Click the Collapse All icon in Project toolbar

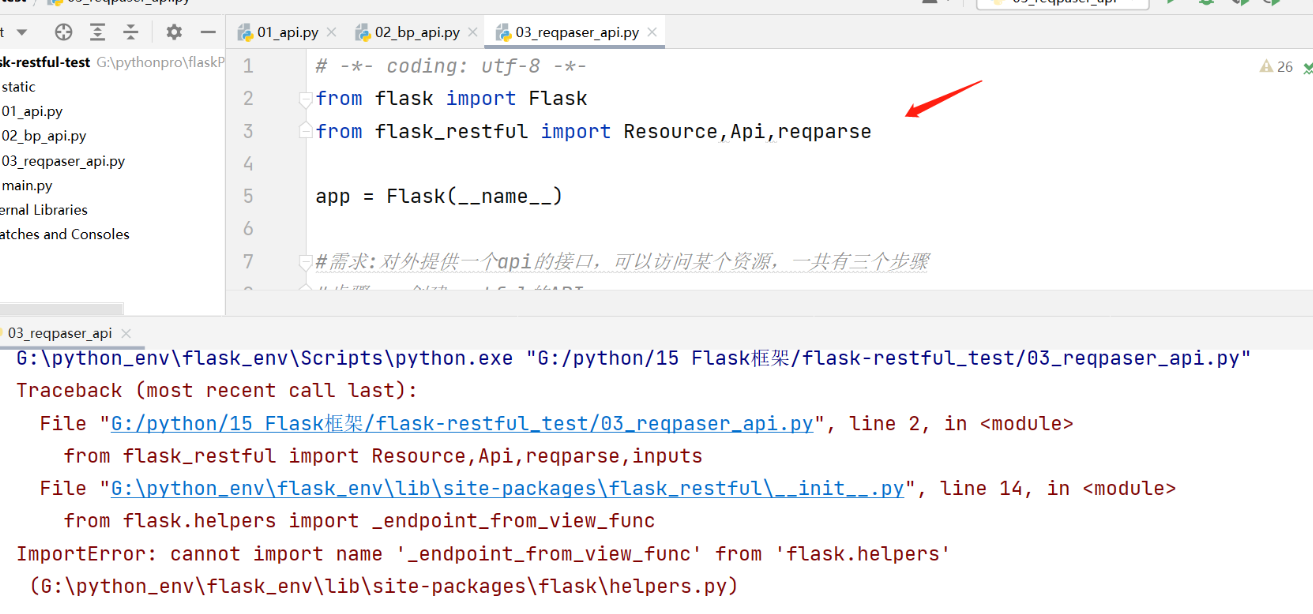click(130, 32)
